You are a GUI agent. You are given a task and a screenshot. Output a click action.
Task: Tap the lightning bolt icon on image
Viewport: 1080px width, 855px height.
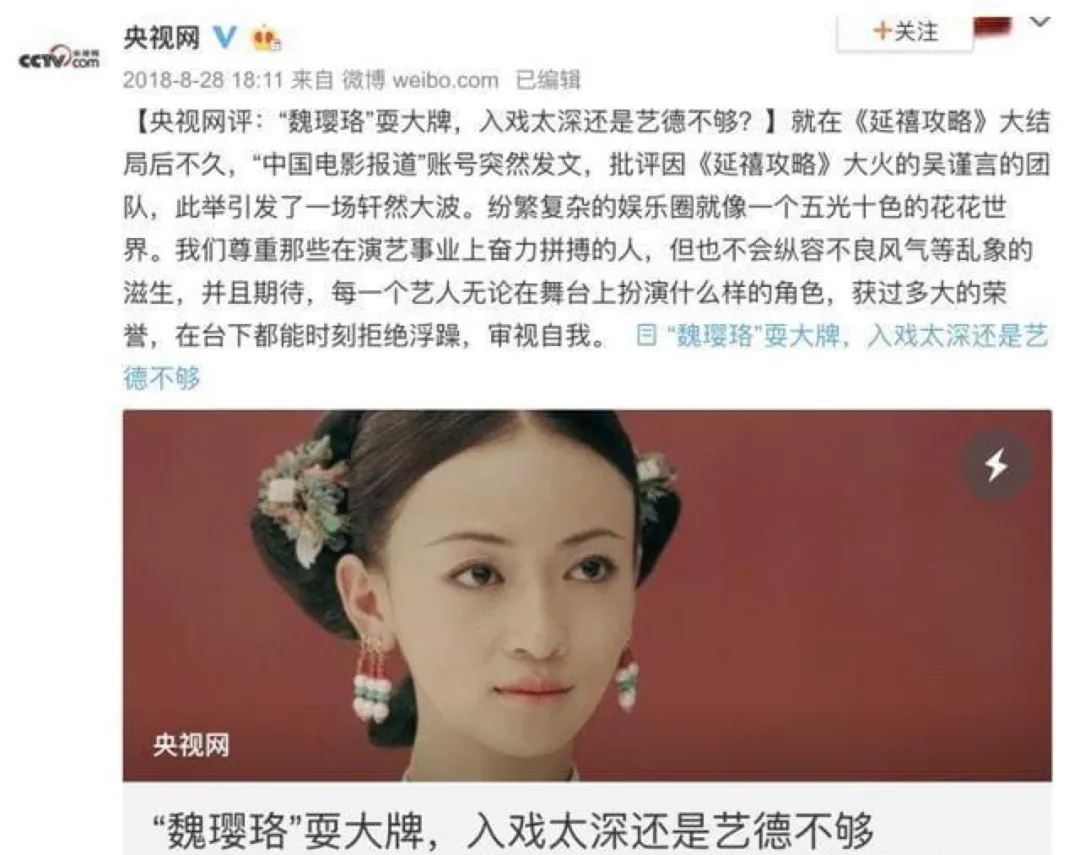click(x=996, y=464)
